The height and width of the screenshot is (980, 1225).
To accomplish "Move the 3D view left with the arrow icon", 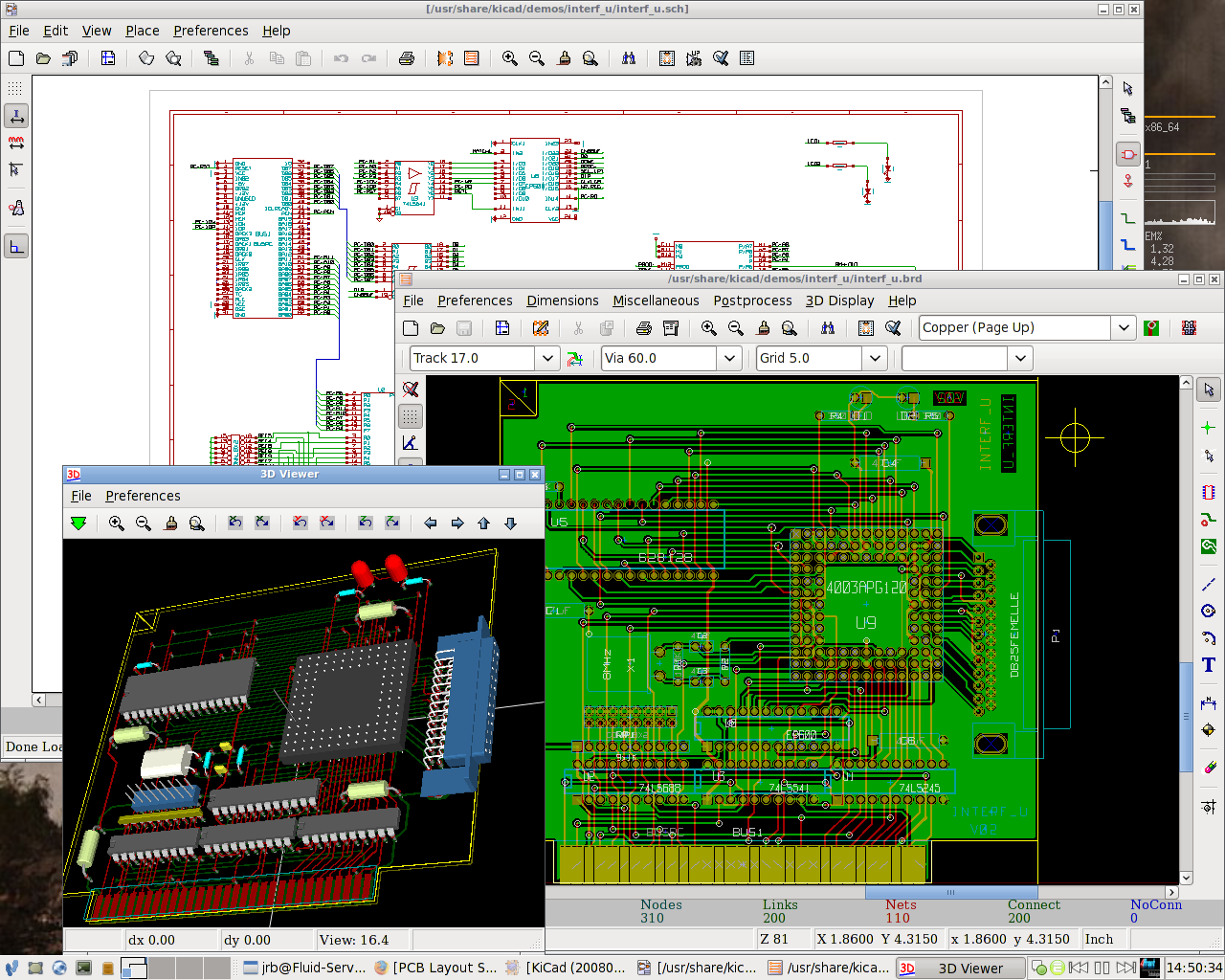I will pos(431,523).
